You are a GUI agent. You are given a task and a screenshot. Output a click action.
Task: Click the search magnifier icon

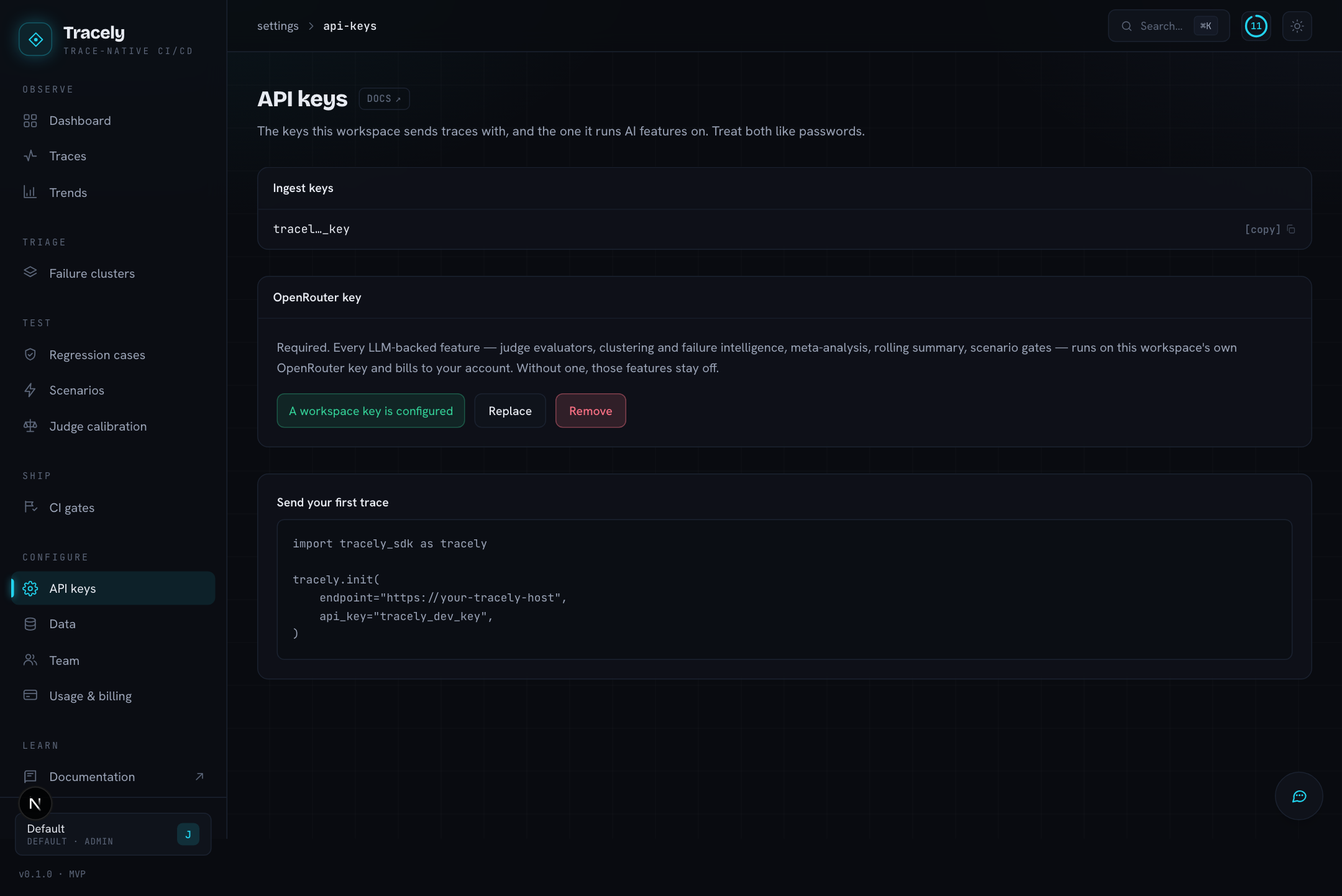(x=1126, y=26)
